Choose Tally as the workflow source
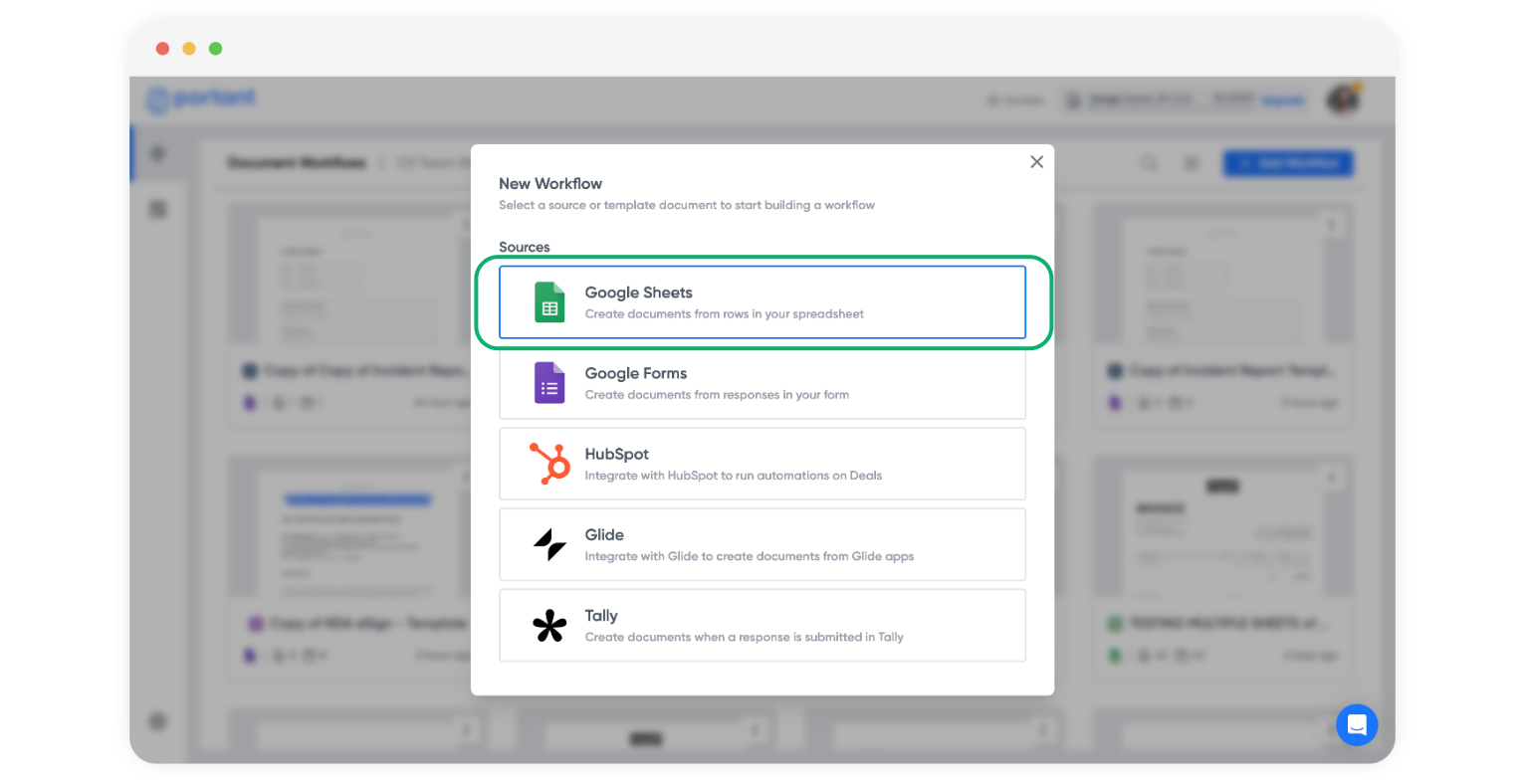Screen dimensions: 1525x784 tap(762, 626)
